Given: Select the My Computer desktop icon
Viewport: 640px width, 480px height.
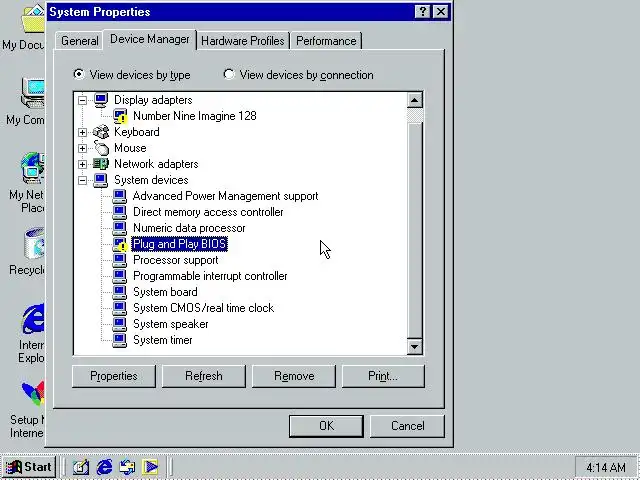Looking at the screenshot, I should pos(33,93).
